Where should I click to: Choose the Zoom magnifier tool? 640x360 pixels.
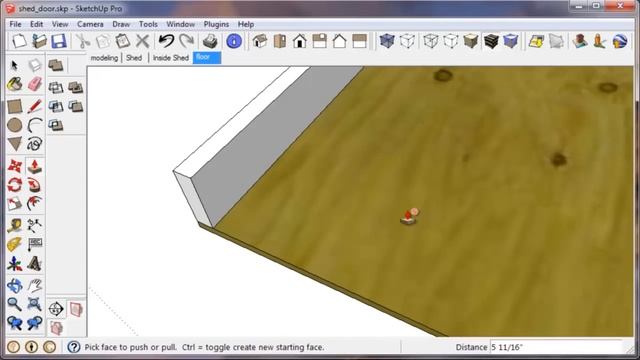(x=15, y=304)
